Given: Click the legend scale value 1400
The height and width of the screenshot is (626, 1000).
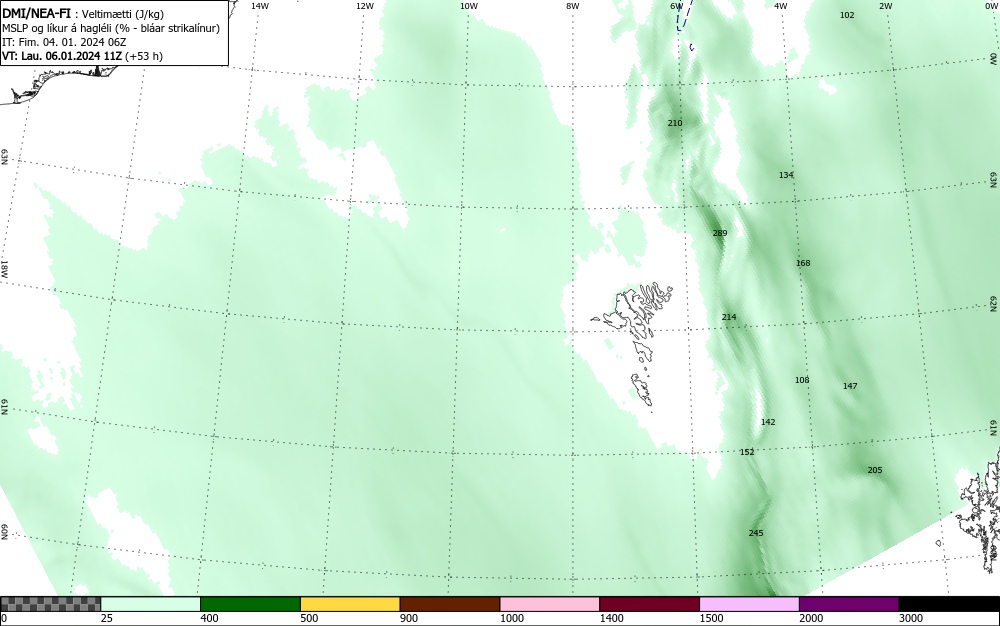Looking at the screenshot, I should pos(611,618).
